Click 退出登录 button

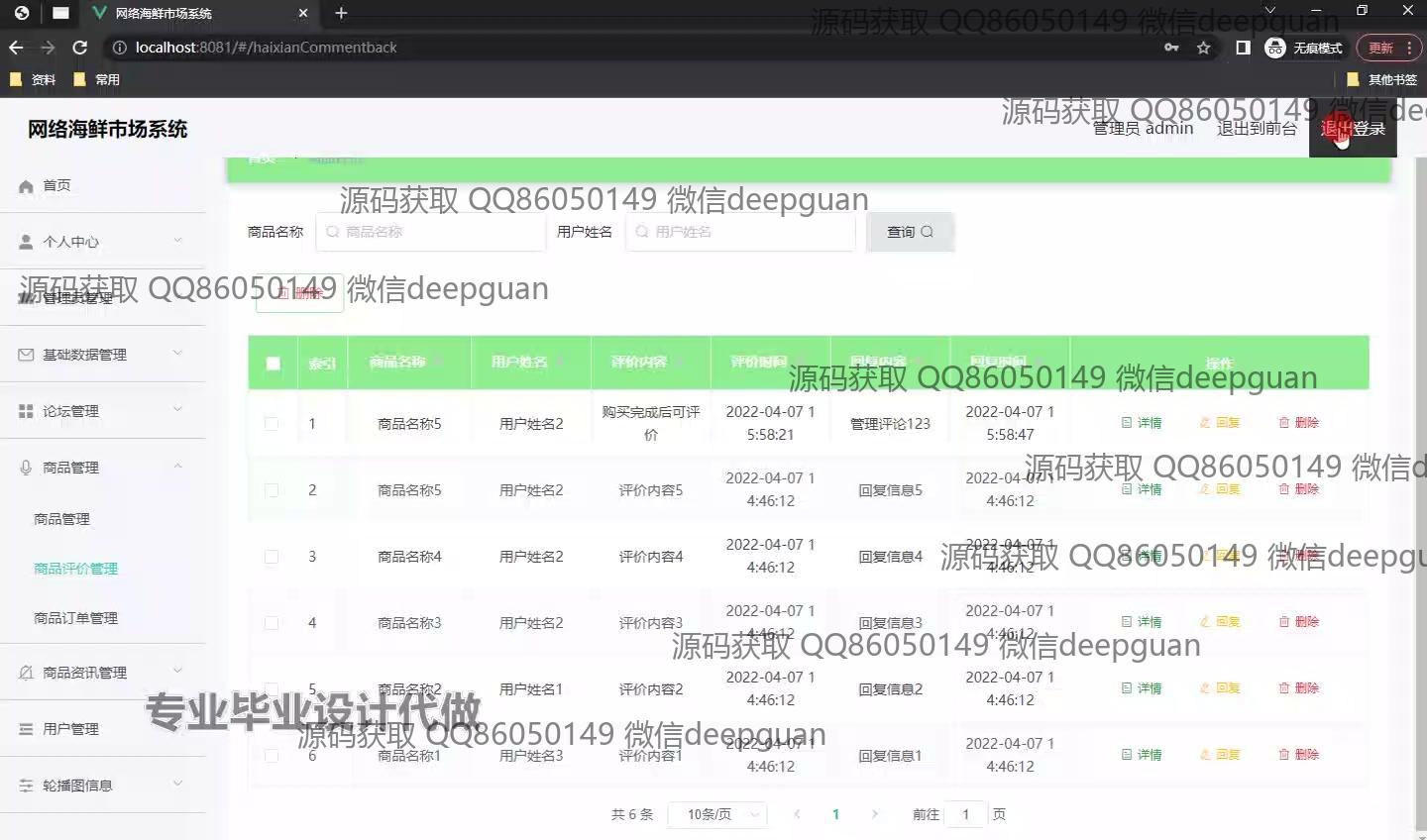[x=1353, y=128]
